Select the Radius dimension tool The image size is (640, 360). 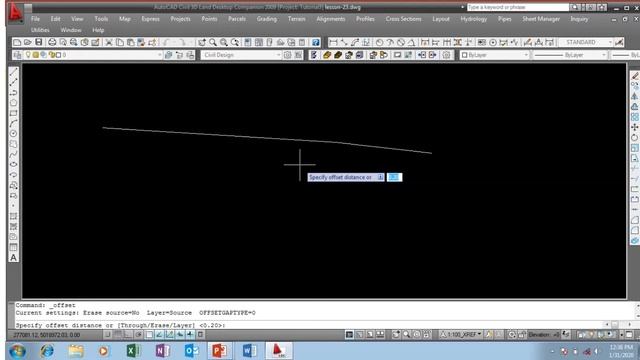[x=380, y=42]
